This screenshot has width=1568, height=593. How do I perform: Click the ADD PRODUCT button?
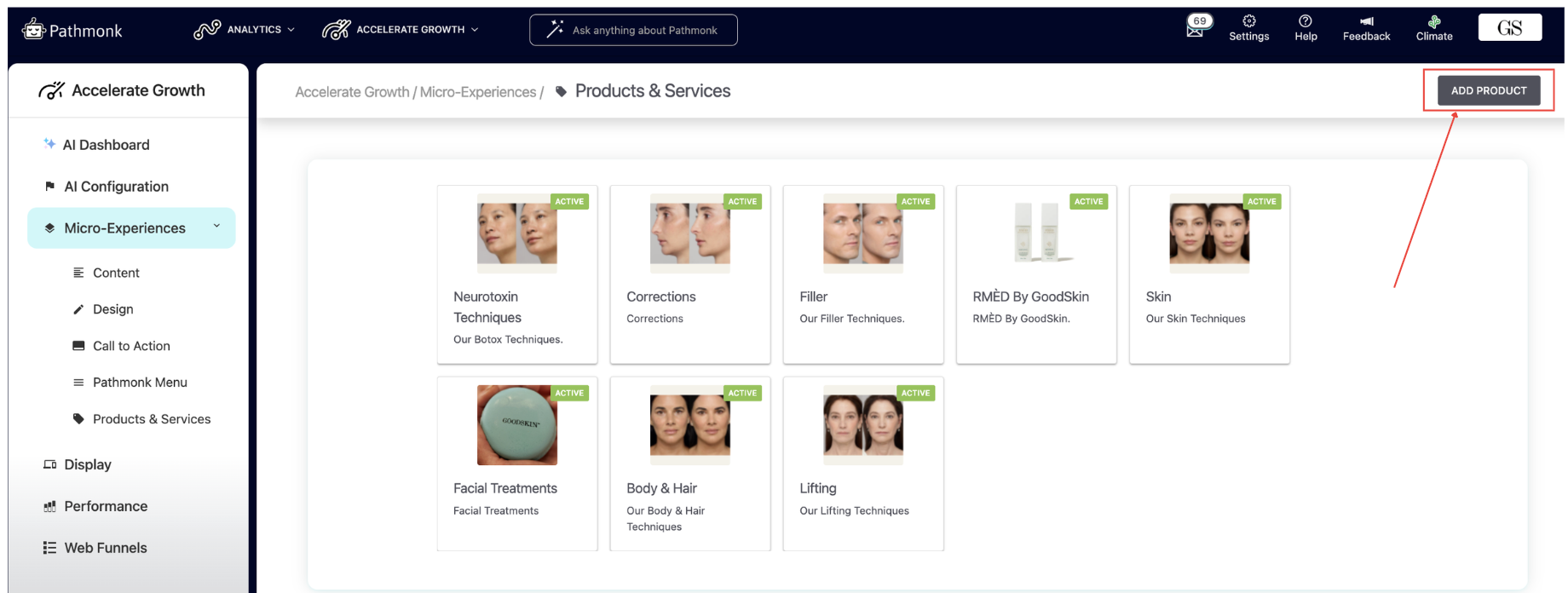(x=1489, y=90)
